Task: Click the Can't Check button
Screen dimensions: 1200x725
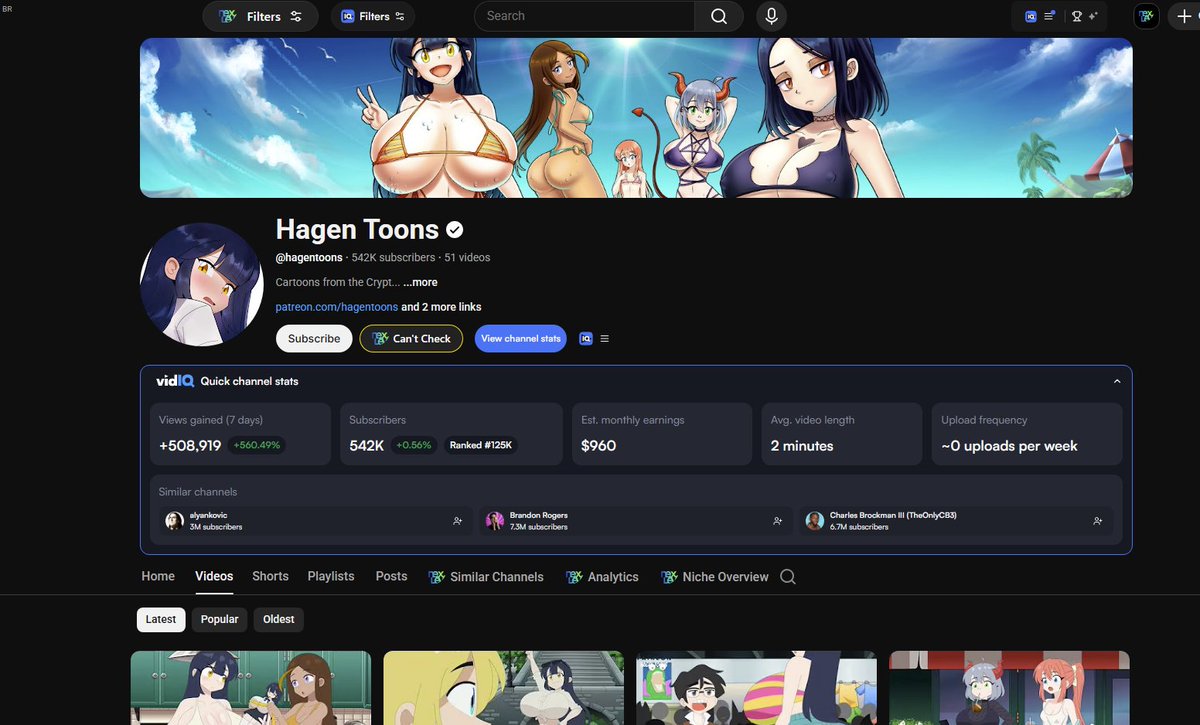Action: (411, 338)
